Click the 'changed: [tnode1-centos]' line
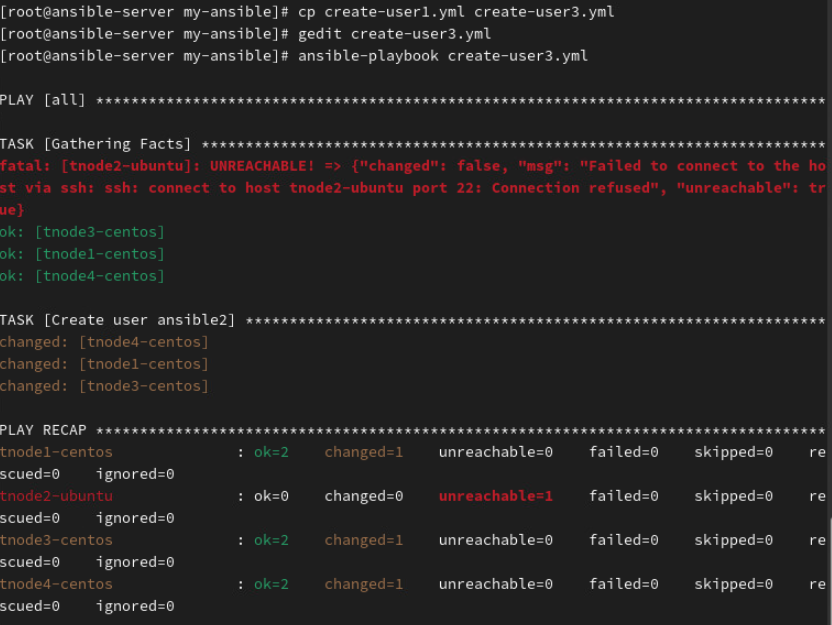832x625 pixels. click(104, 364)
